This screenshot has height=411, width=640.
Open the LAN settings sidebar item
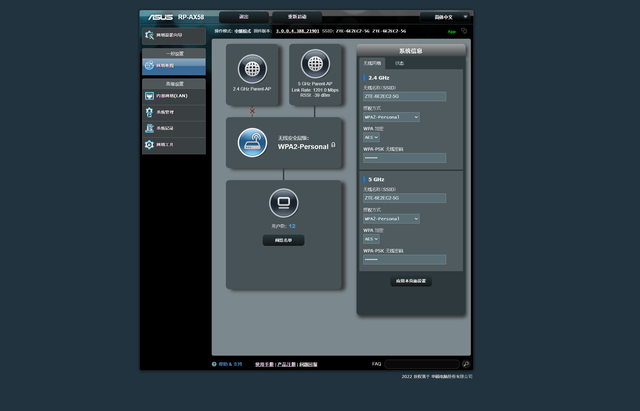coord(174,96)
